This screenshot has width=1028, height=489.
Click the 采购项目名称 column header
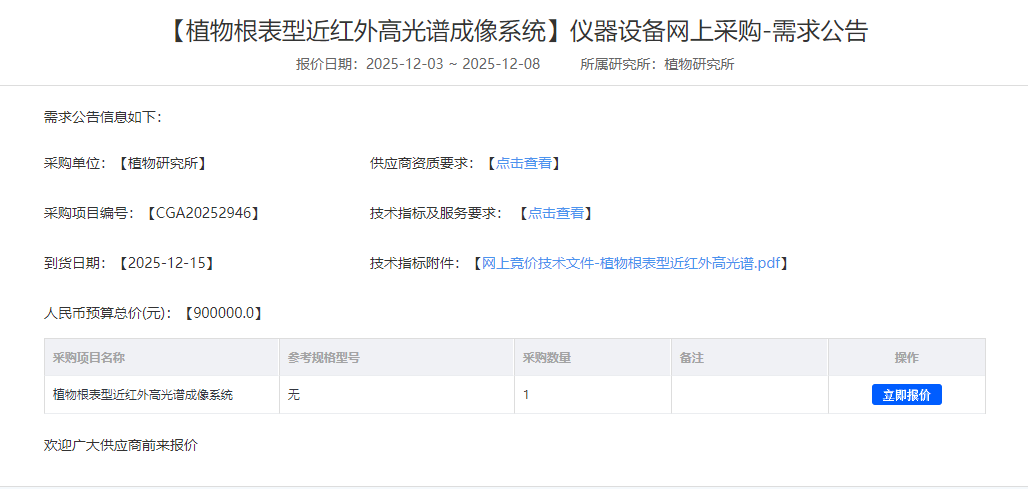89,357
